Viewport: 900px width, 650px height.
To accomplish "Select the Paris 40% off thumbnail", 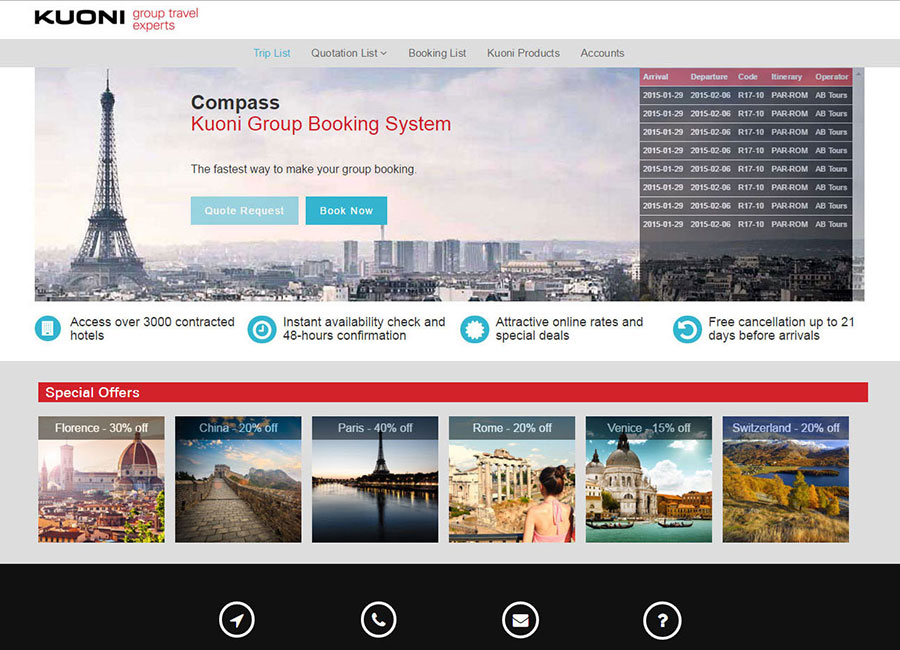I will (x=375, y=480).
